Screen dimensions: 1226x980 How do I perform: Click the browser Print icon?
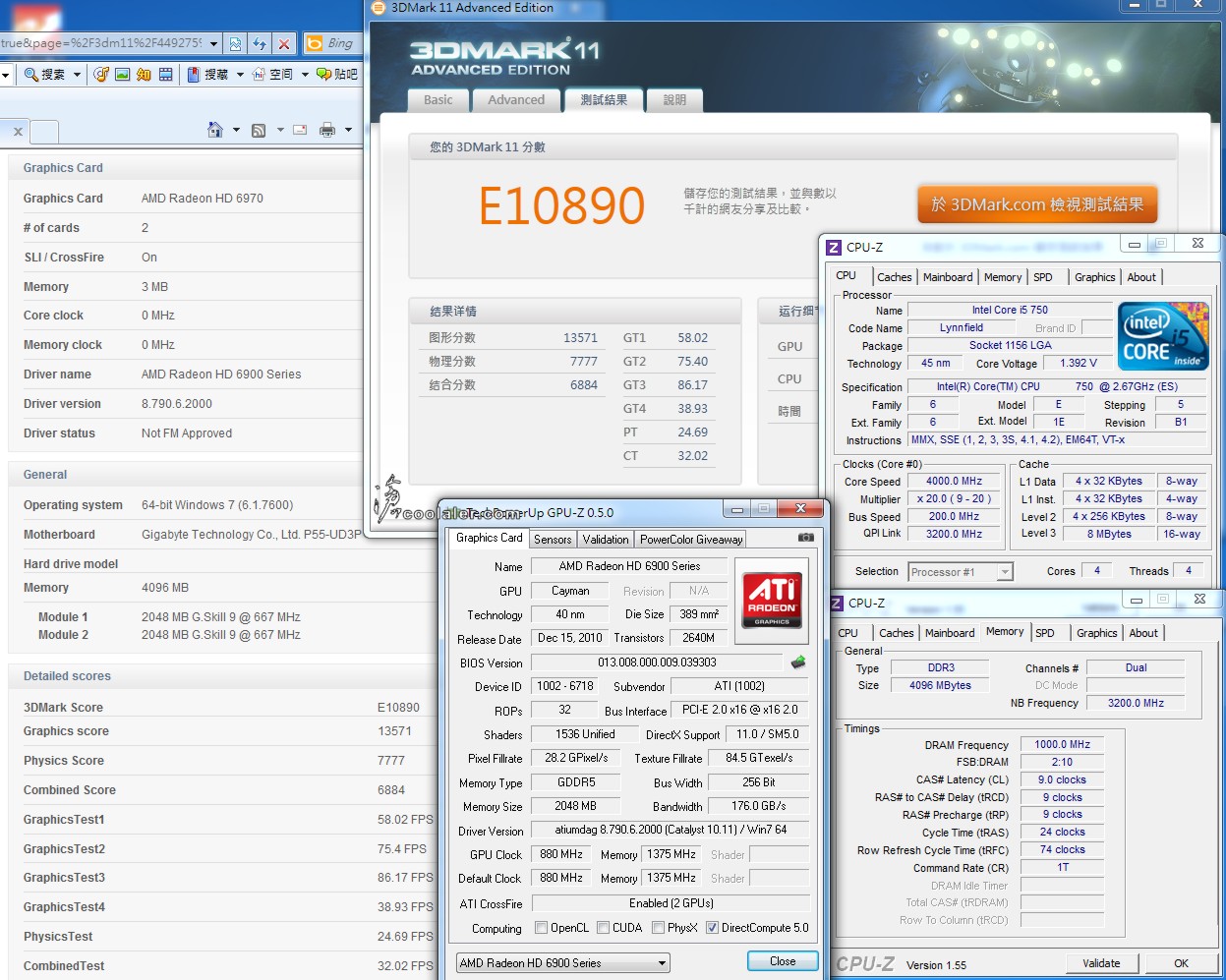pyautogui.click(x=327, y=130)
